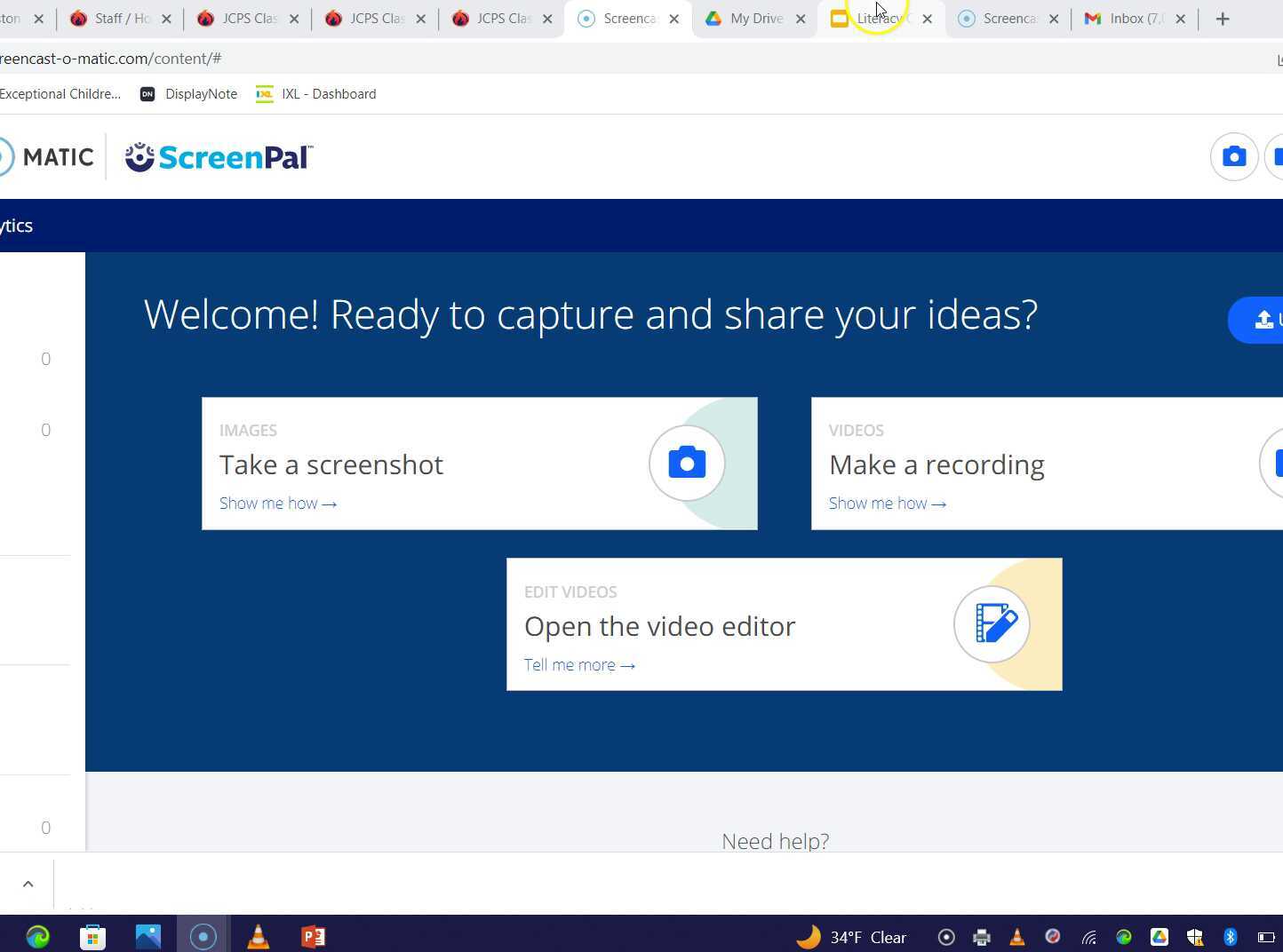
Task: Click the Google Drive tray icon
Action: coord(1159,937)
